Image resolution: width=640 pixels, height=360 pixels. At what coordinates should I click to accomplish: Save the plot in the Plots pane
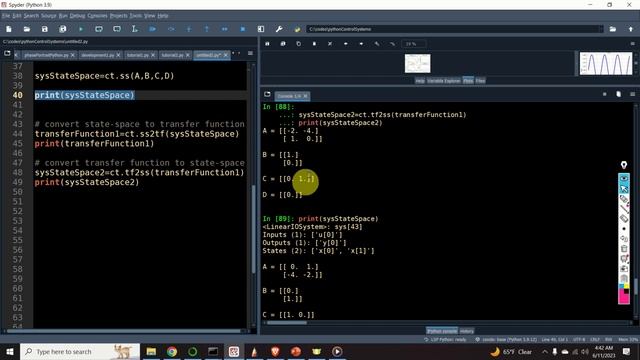267,44
